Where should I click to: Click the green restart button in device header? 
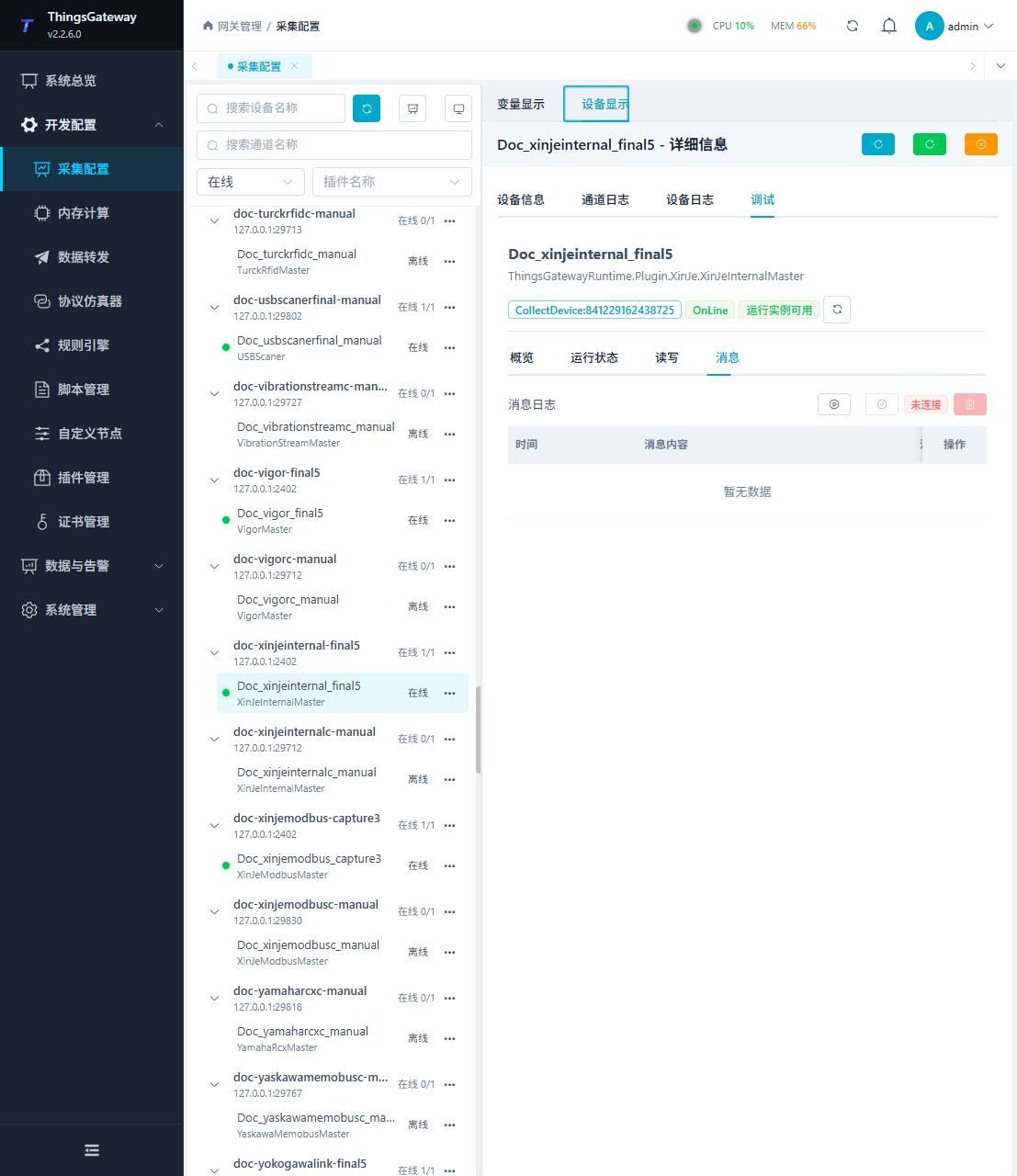click(929, 144)
